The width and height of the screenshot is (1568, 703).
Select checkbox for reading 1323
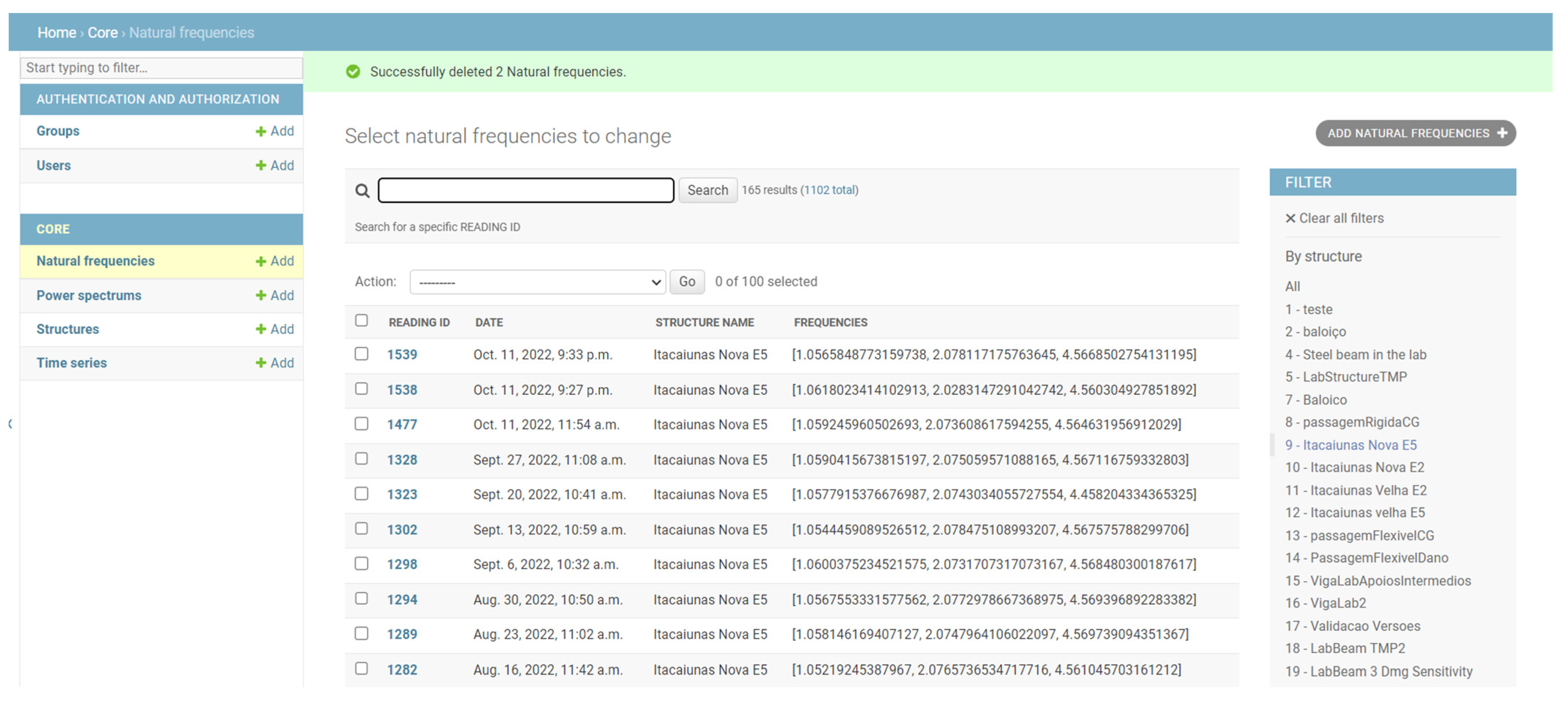(x=362, y=494)
